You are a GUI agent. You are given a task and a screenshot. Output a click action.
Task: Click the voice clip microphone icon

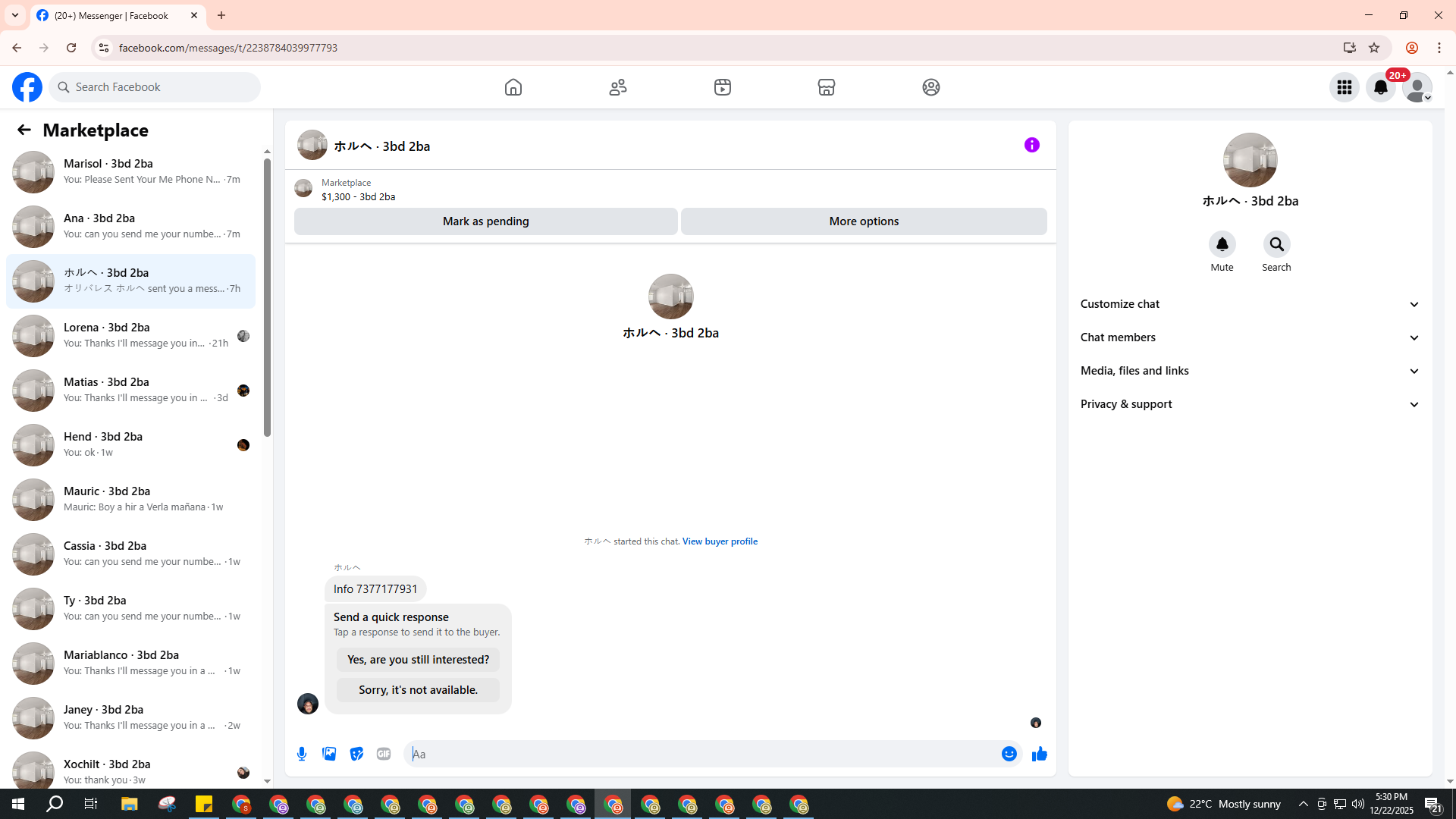(x=302, y=754)
